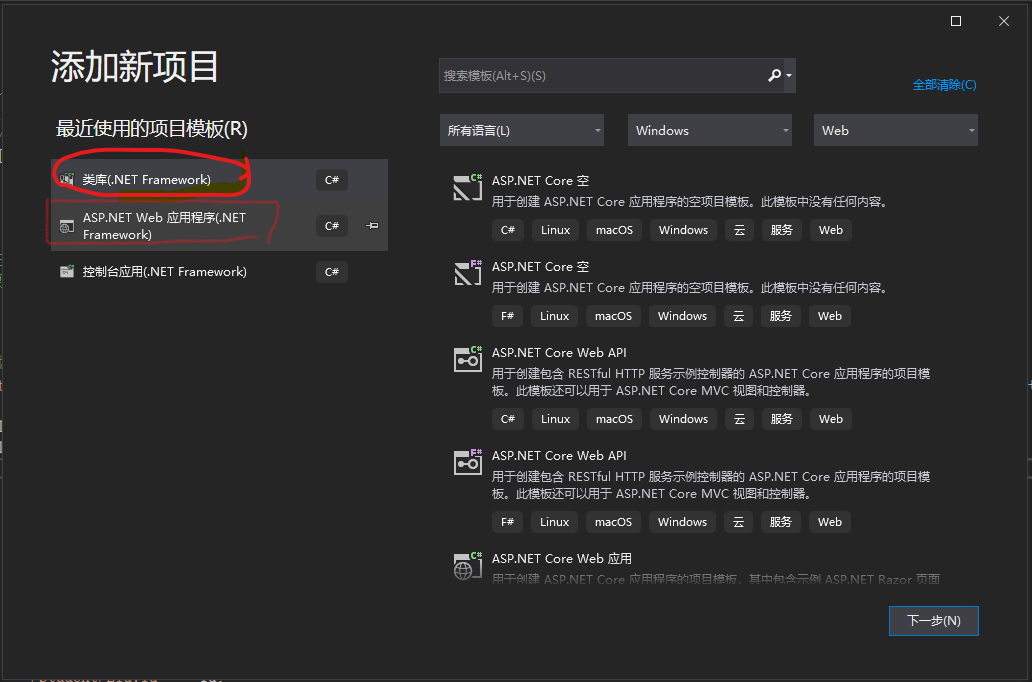
Task: Open the search options dropdown arrow
Action: click(x=789, y=76)
